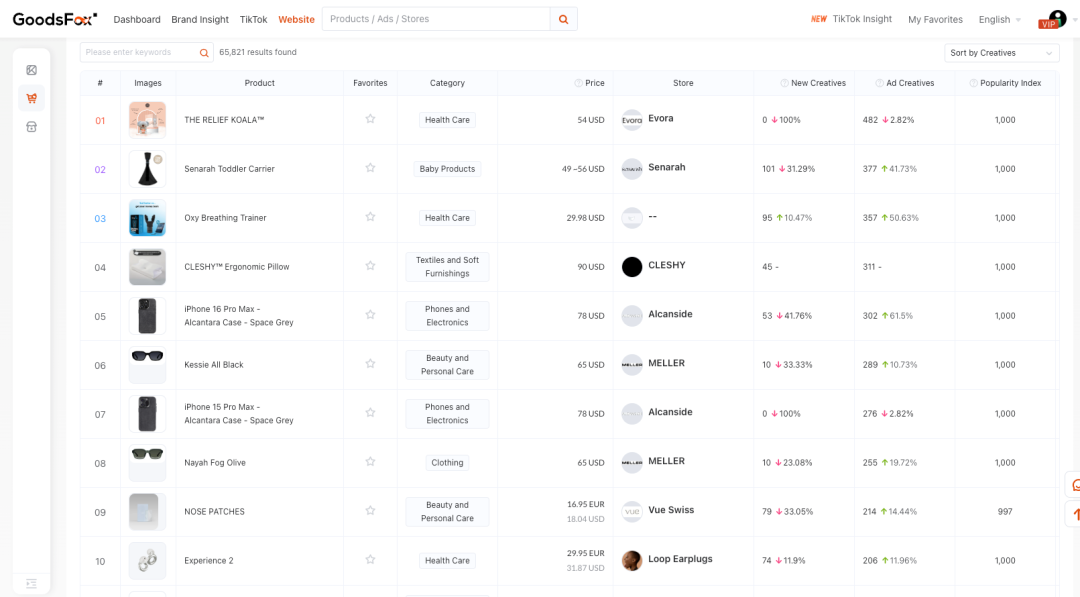Viewport: 1080px width, 597px height.
Task: Click the 49–56 USD price cell
Action: pos(583,169)
